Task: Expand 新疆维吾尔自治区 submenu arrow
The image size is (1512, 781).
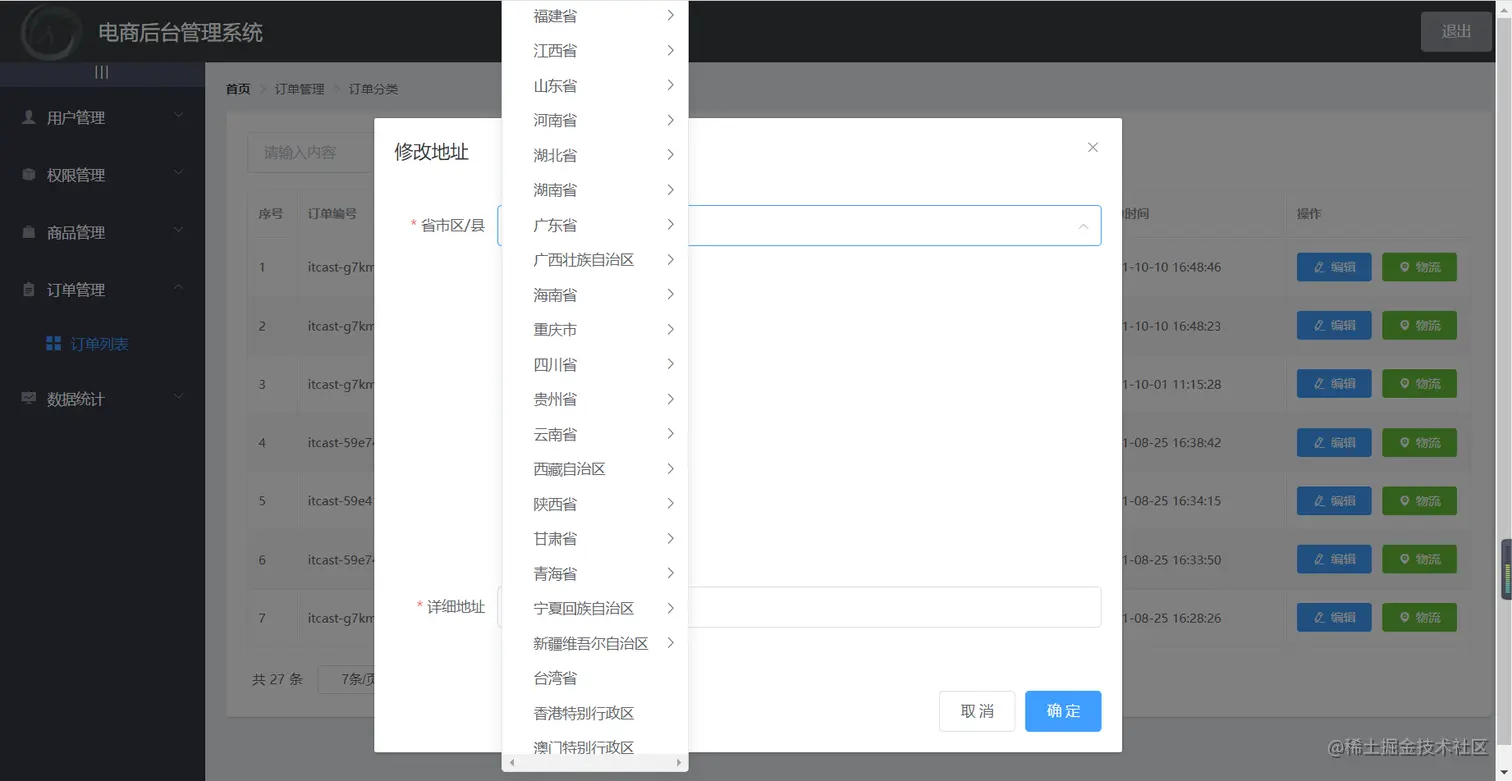Action: click(x=670, y=643)
